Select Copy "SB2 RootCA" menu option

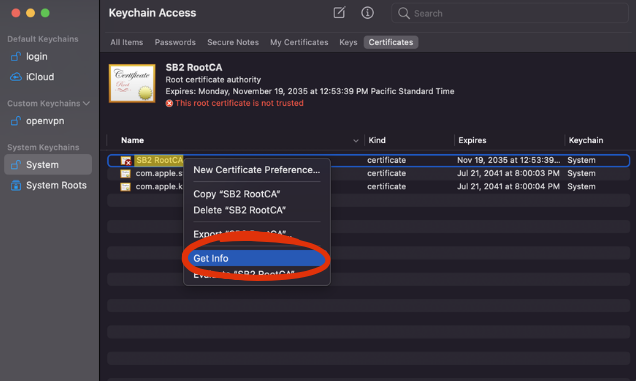(237, 194)
